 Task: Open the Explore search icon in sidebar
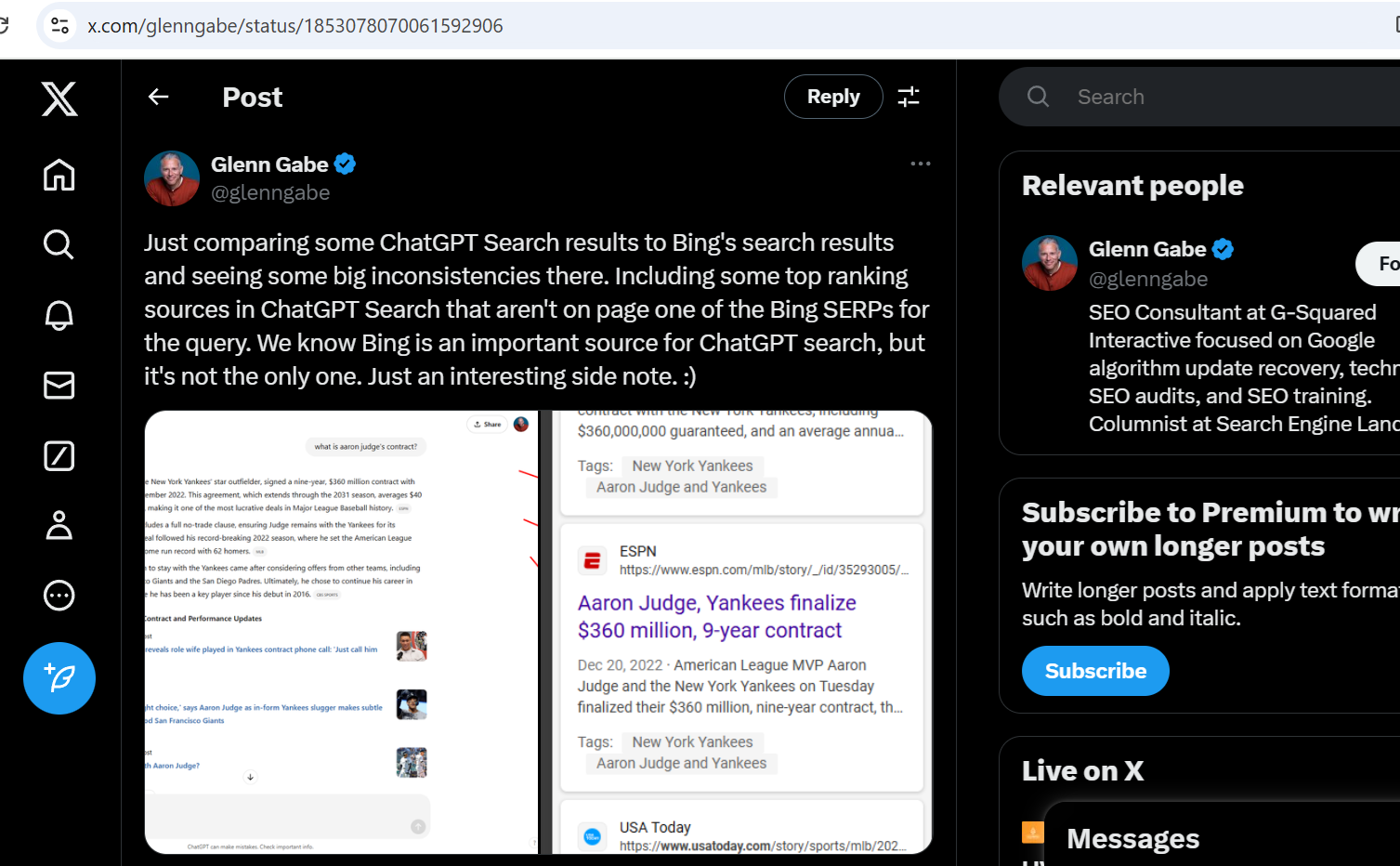pos(59,244)
